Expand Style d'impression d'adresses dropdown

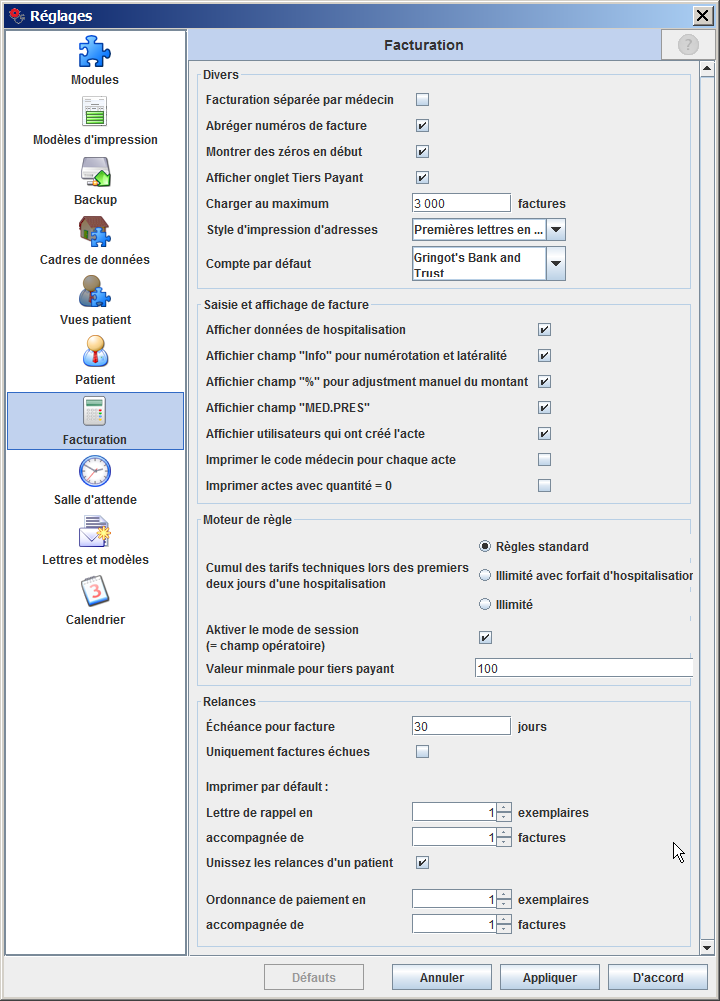(x=557, y=230)
